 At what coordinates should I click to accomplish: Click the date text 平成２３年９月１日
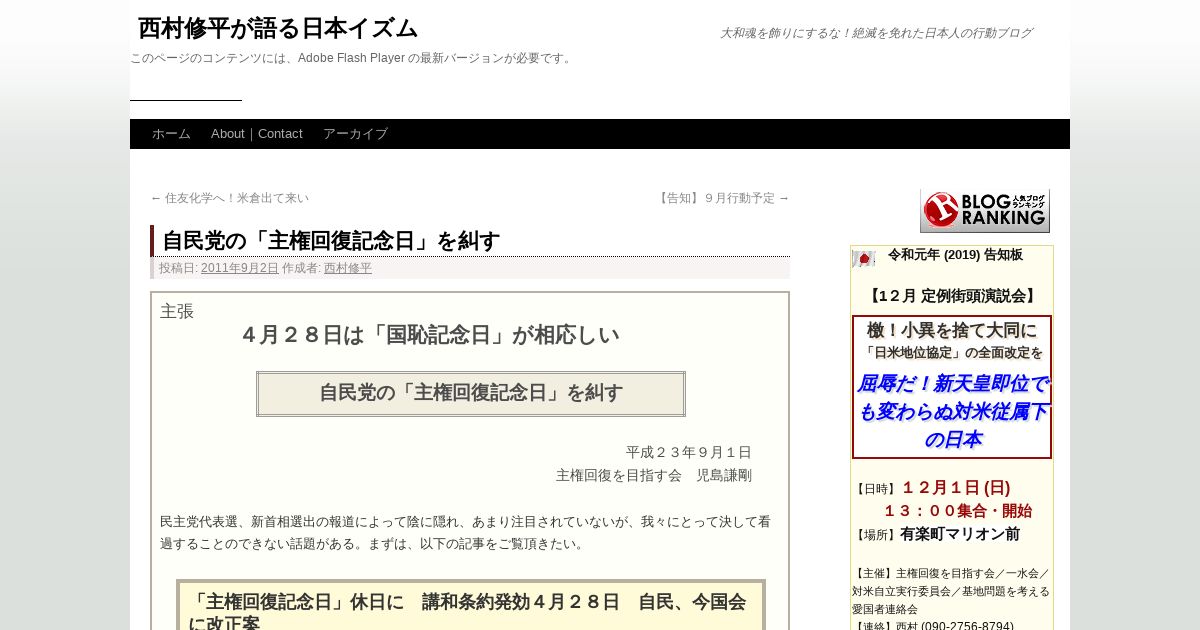coord(689,452)
